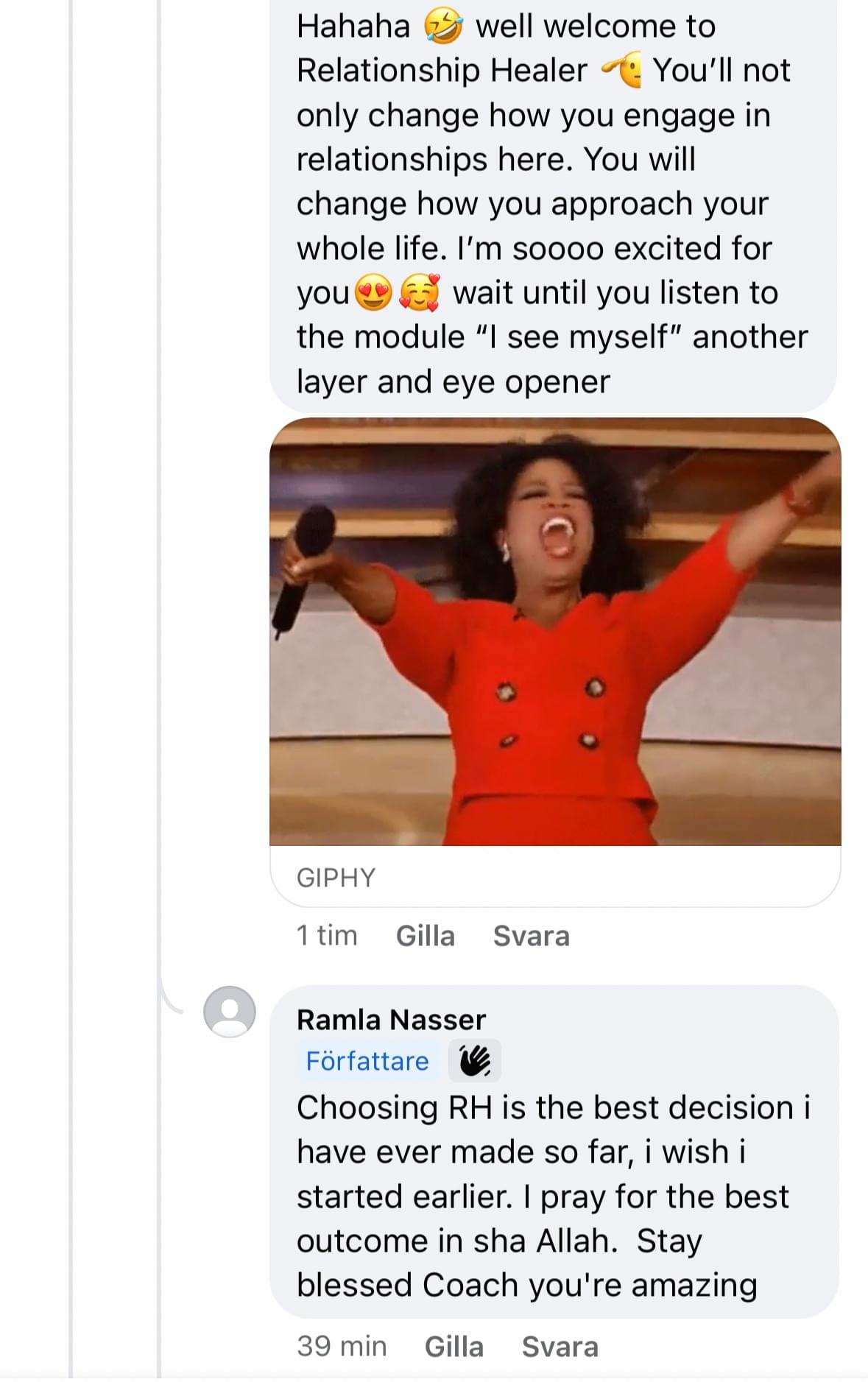Image resolution: width=868 pixels, height=1382 pixels.
Task: Click the laughing emoji after "Hahaha"
Action: click(x=443, y=27)
